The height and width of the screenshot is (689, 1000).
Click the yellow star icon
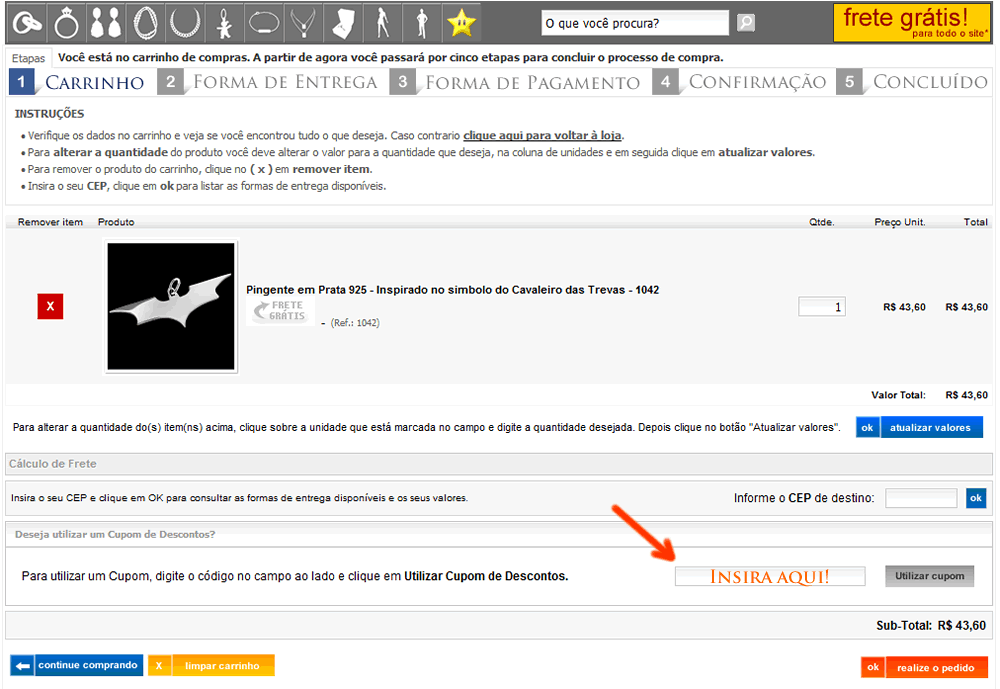pos(461,21)
